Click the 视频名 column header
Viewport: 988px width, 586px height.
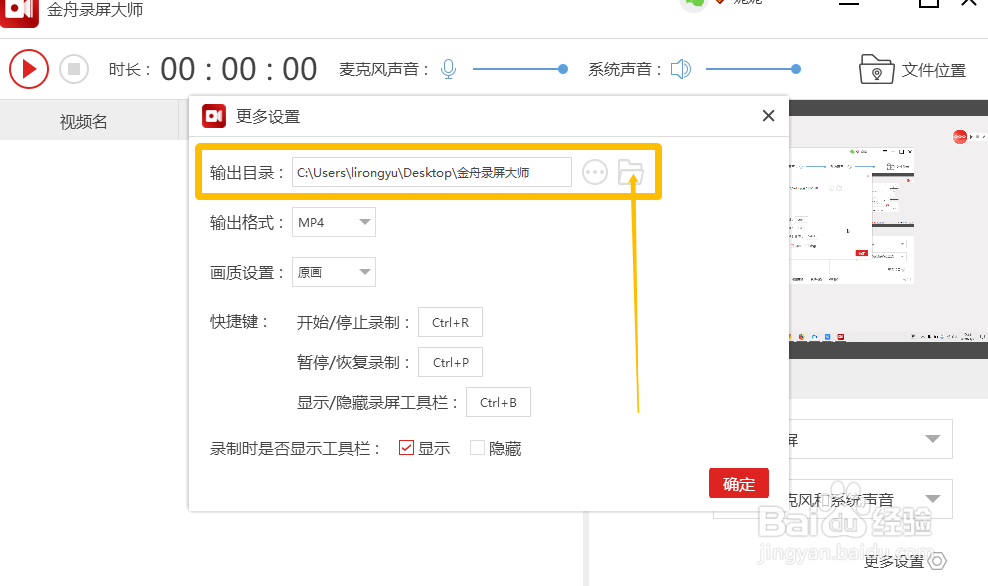tap(83, 122)
